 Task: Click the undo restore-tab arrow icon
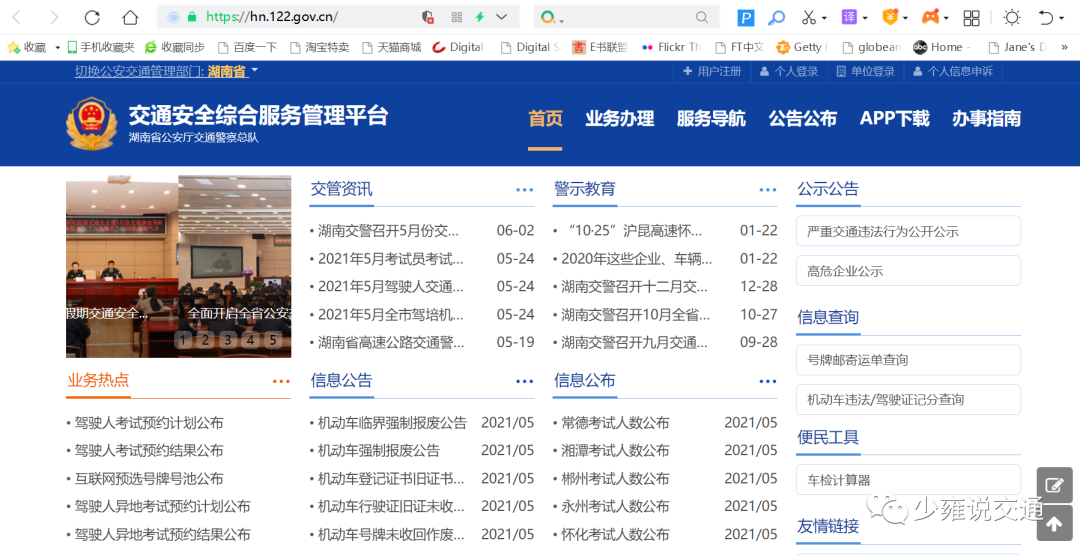click(1046, 17)
